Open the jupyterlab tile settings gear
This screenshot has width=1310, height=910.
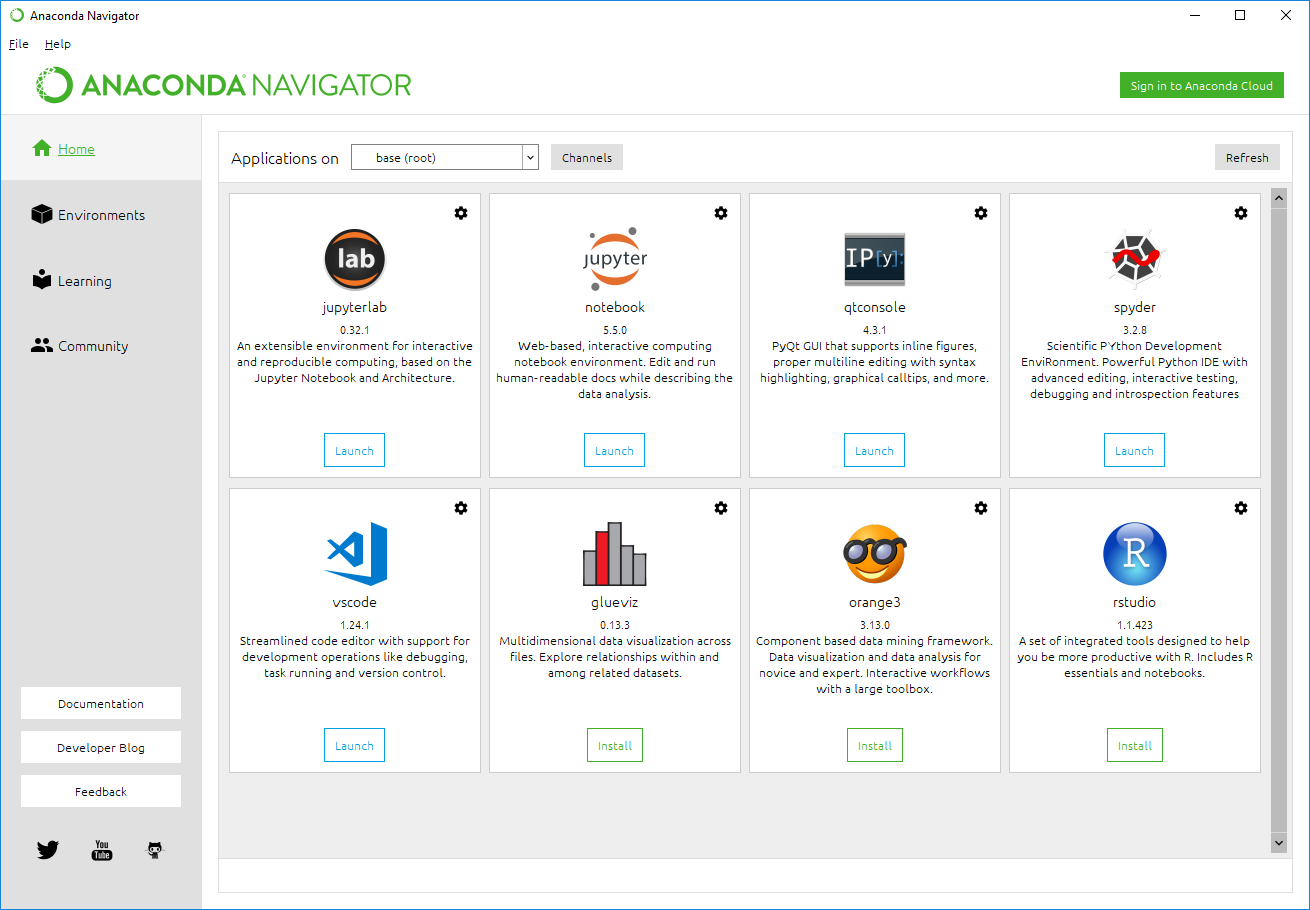pos(461,213)
